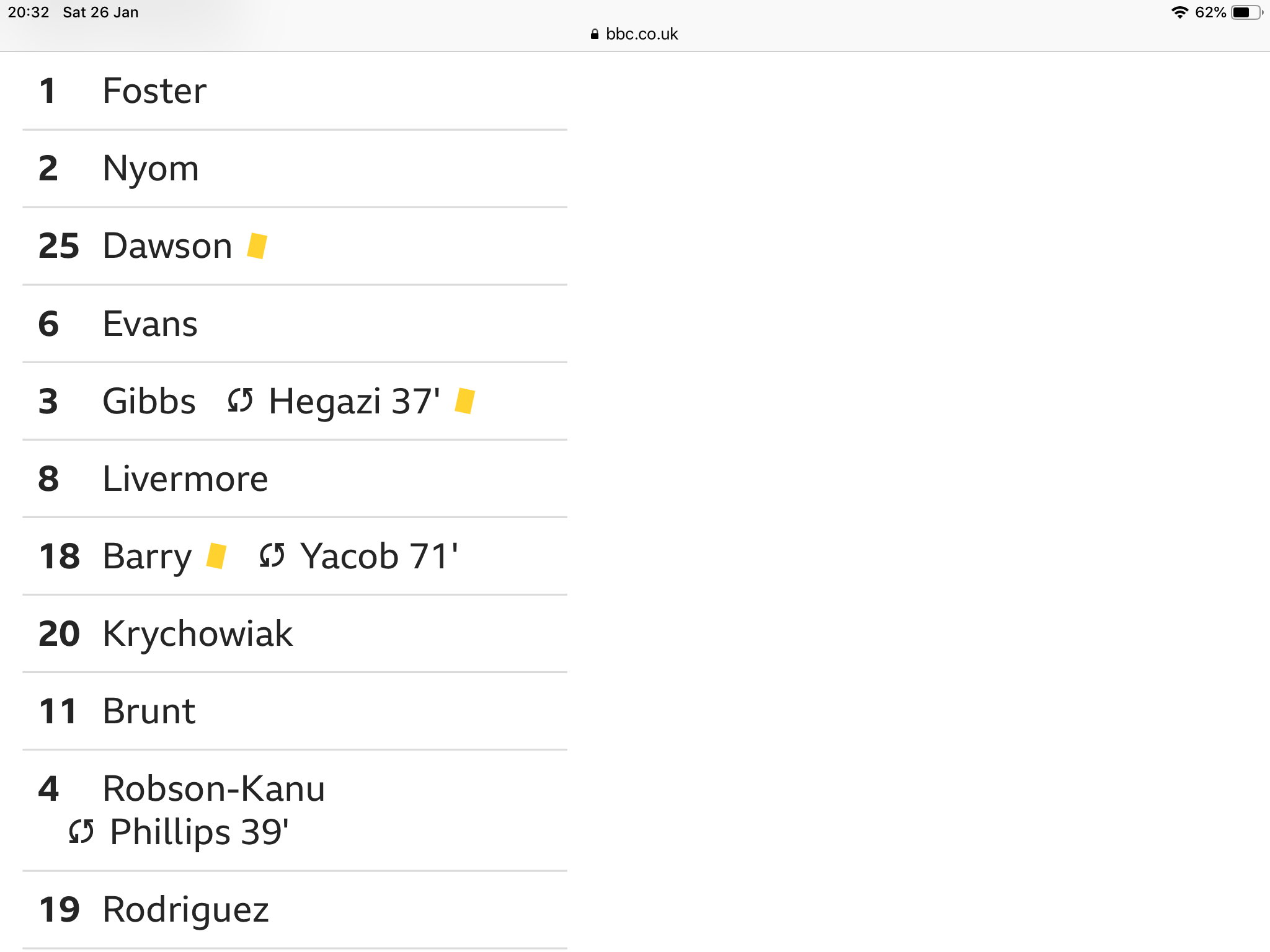Click the substitution arrows icon before Yacob
1270x952 pixels.
tap(272, 555)
